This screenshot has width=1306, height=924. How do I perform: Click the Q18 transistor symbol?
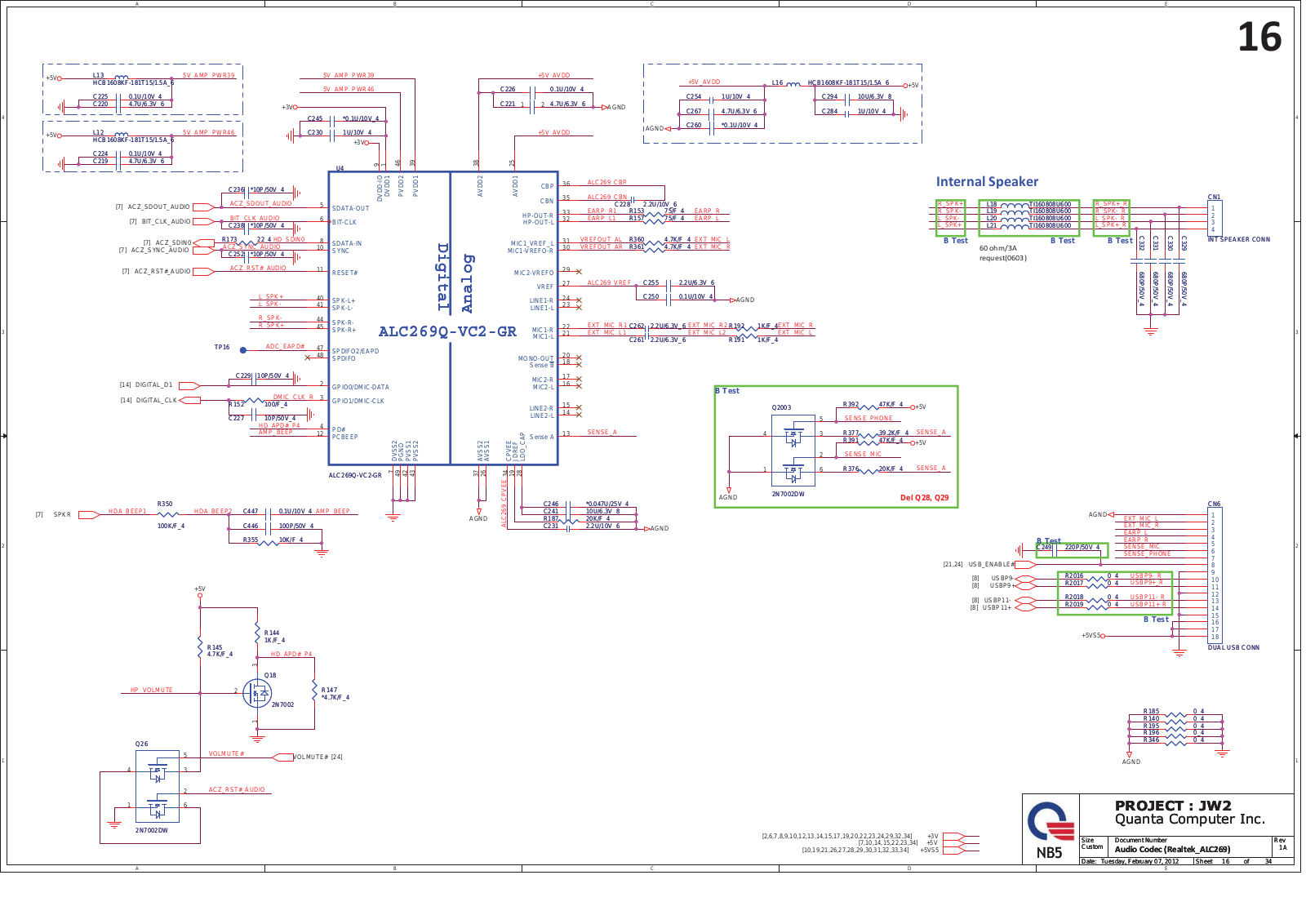[x=258, y=694]
